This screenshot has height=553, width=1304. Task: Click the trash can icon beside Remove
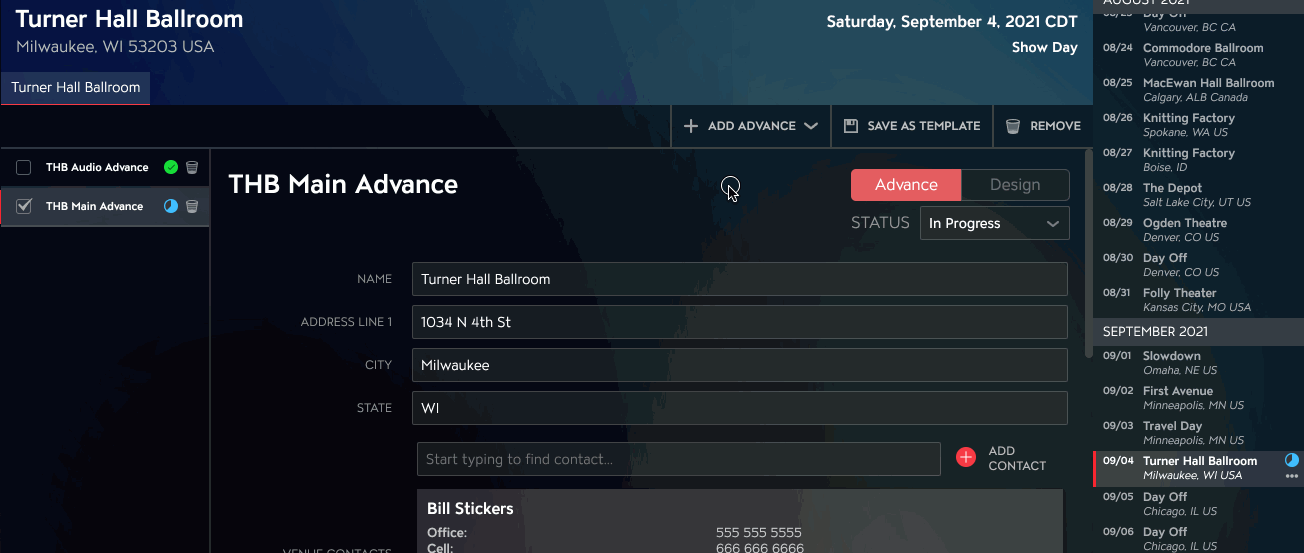(1013, 126)
